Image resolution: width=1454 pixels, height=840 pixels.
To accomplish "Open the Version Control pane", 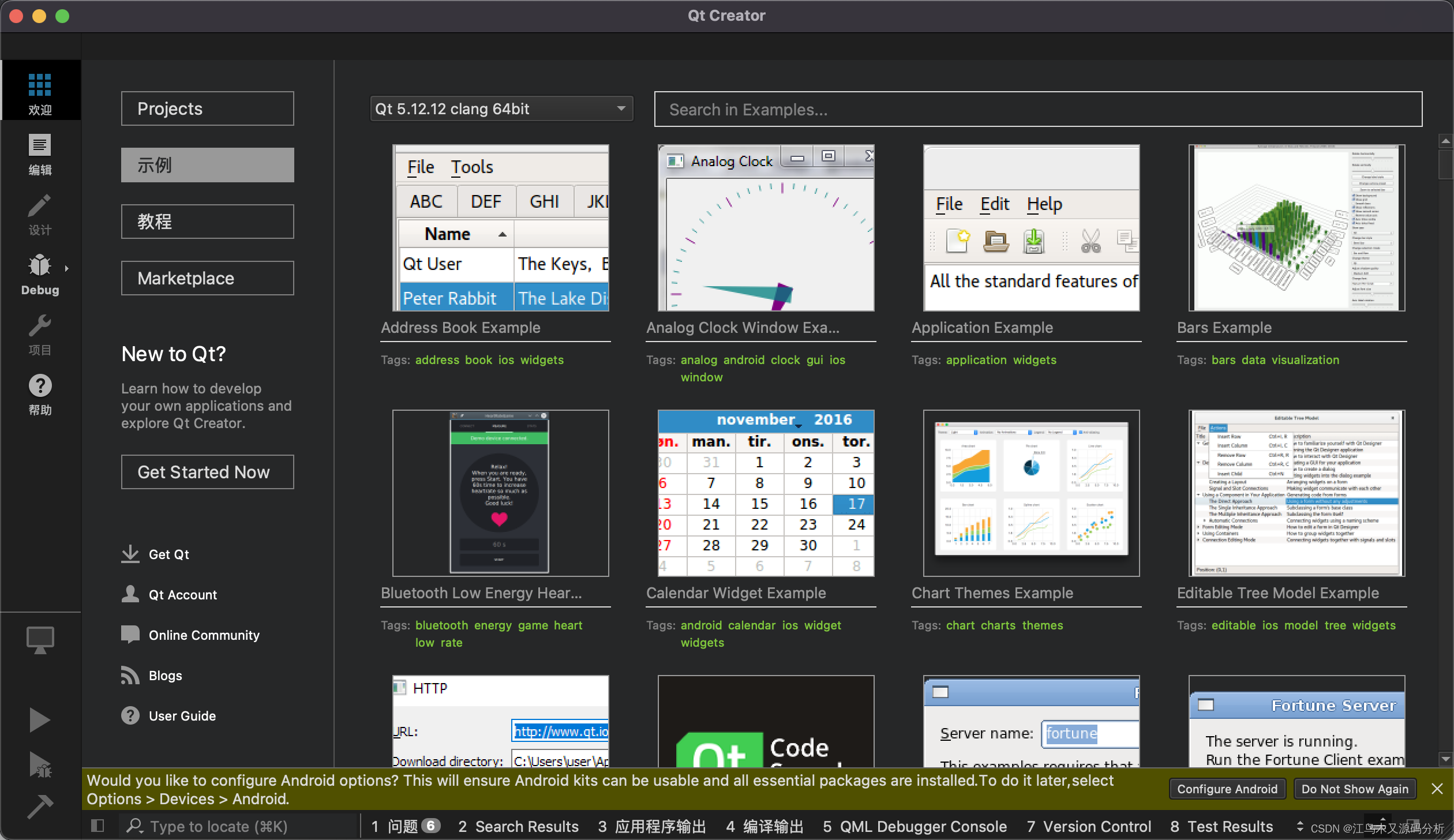I will [1089, 826].
